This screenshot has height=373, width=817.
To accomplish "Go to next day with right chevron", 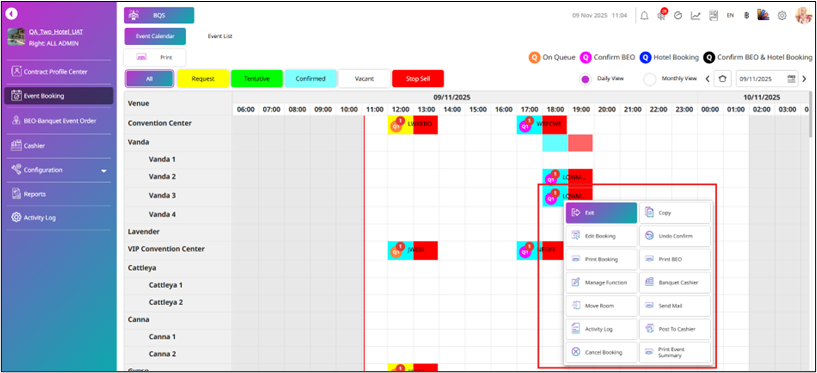I will pyautogui.click(x=804, y=79).
